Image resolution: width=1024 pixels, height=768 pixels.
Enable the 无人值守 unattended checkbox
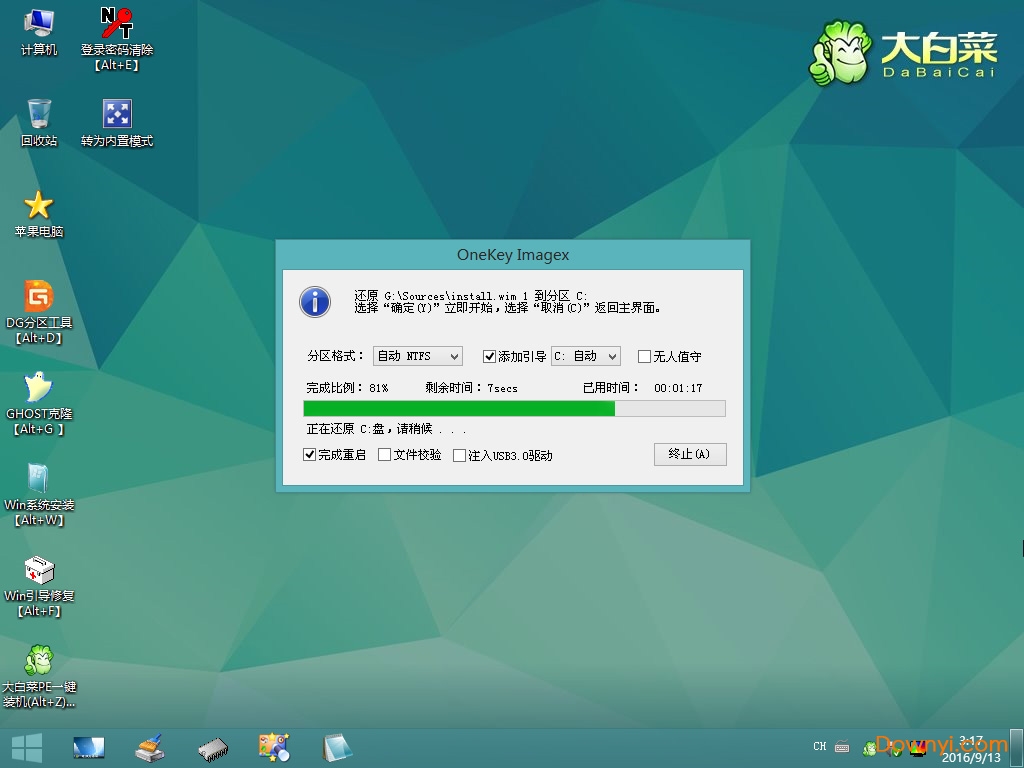[643, 356]
